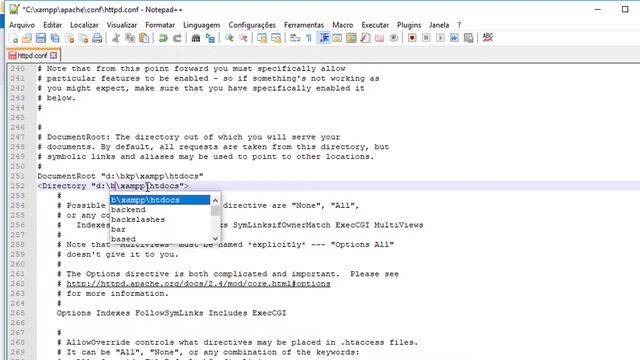Open the Executar menu
Screen dimensions: 640x360
point(375,25)
